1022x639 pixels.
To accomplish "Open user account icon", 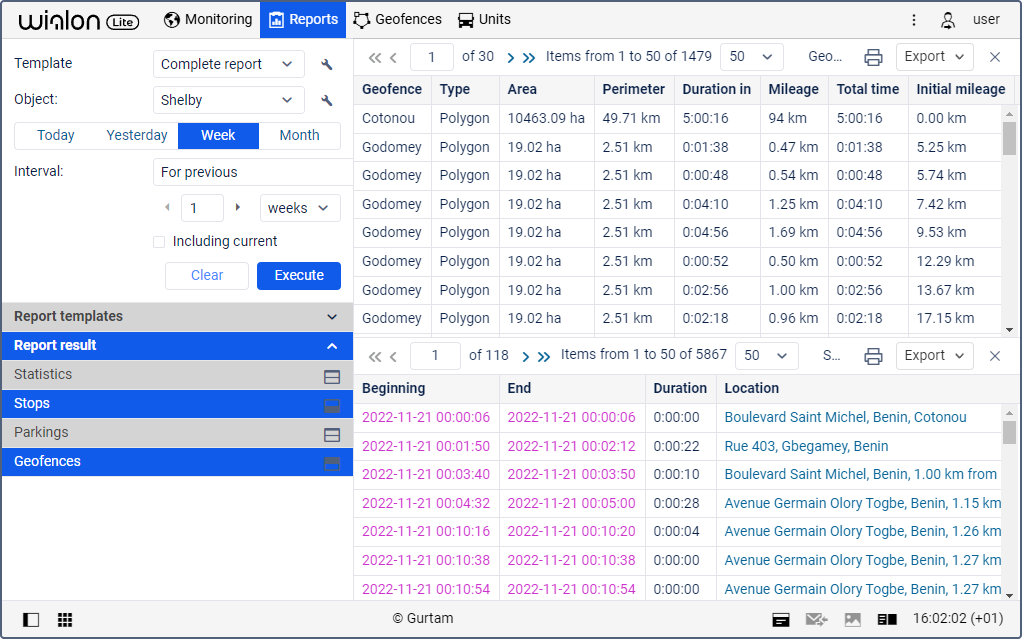I will click(x=948, y=20).
